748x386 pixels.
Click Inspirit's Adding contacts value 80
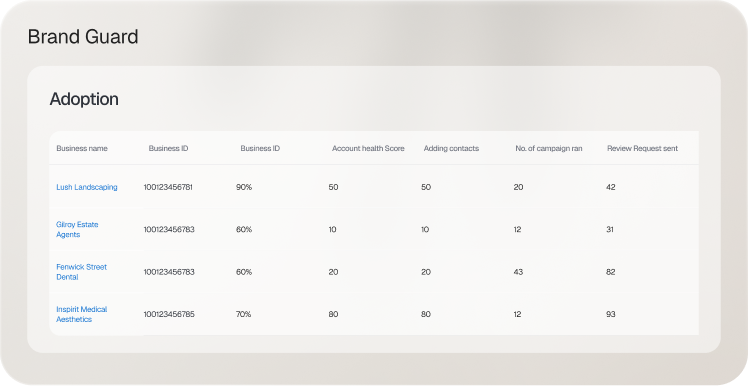426,314
